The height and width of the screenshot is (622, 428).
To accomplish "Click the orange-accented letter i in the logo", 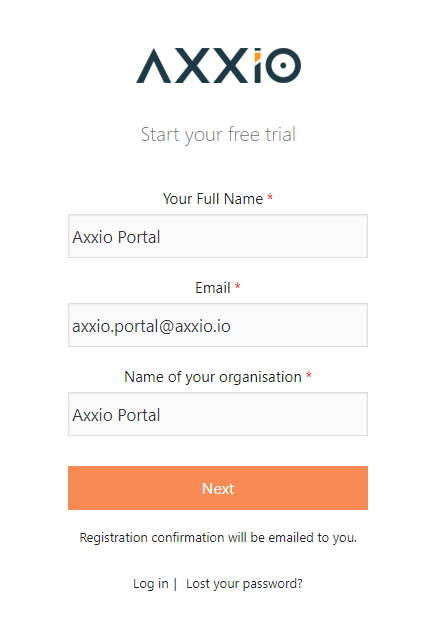I will pos(257,65).
